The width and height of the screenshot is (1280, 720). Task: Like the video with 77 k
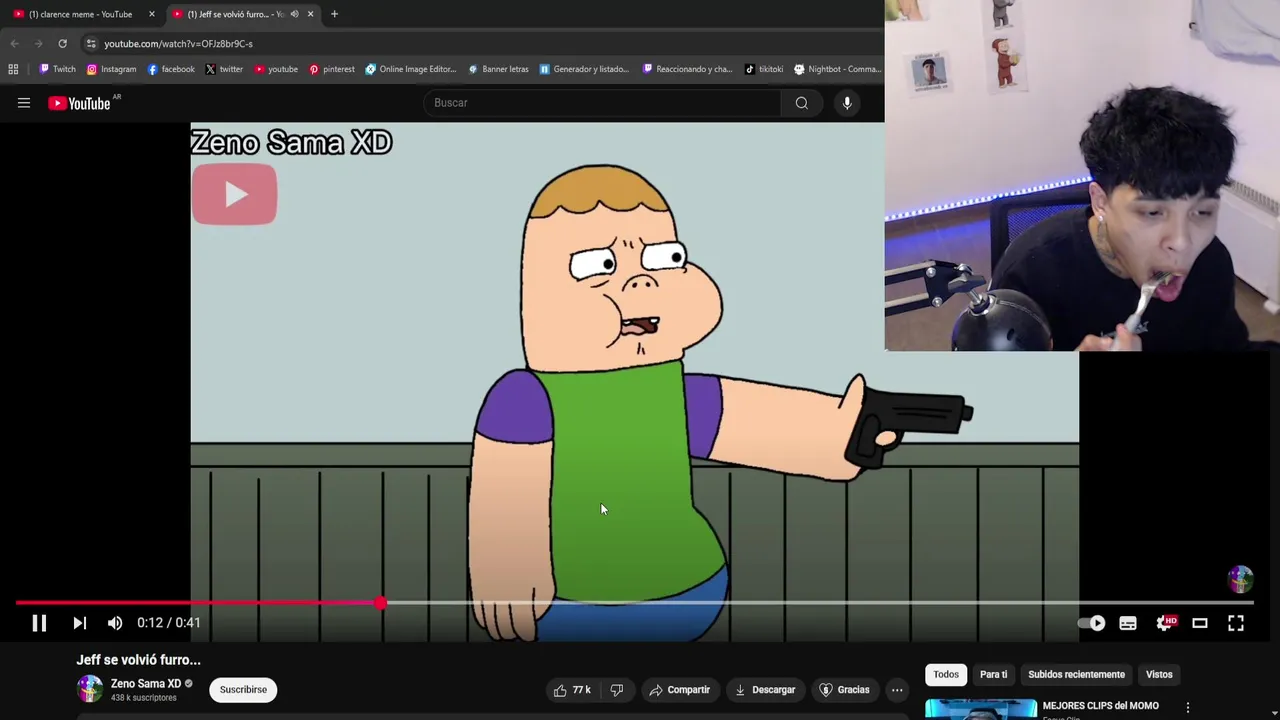click(572, 690)
